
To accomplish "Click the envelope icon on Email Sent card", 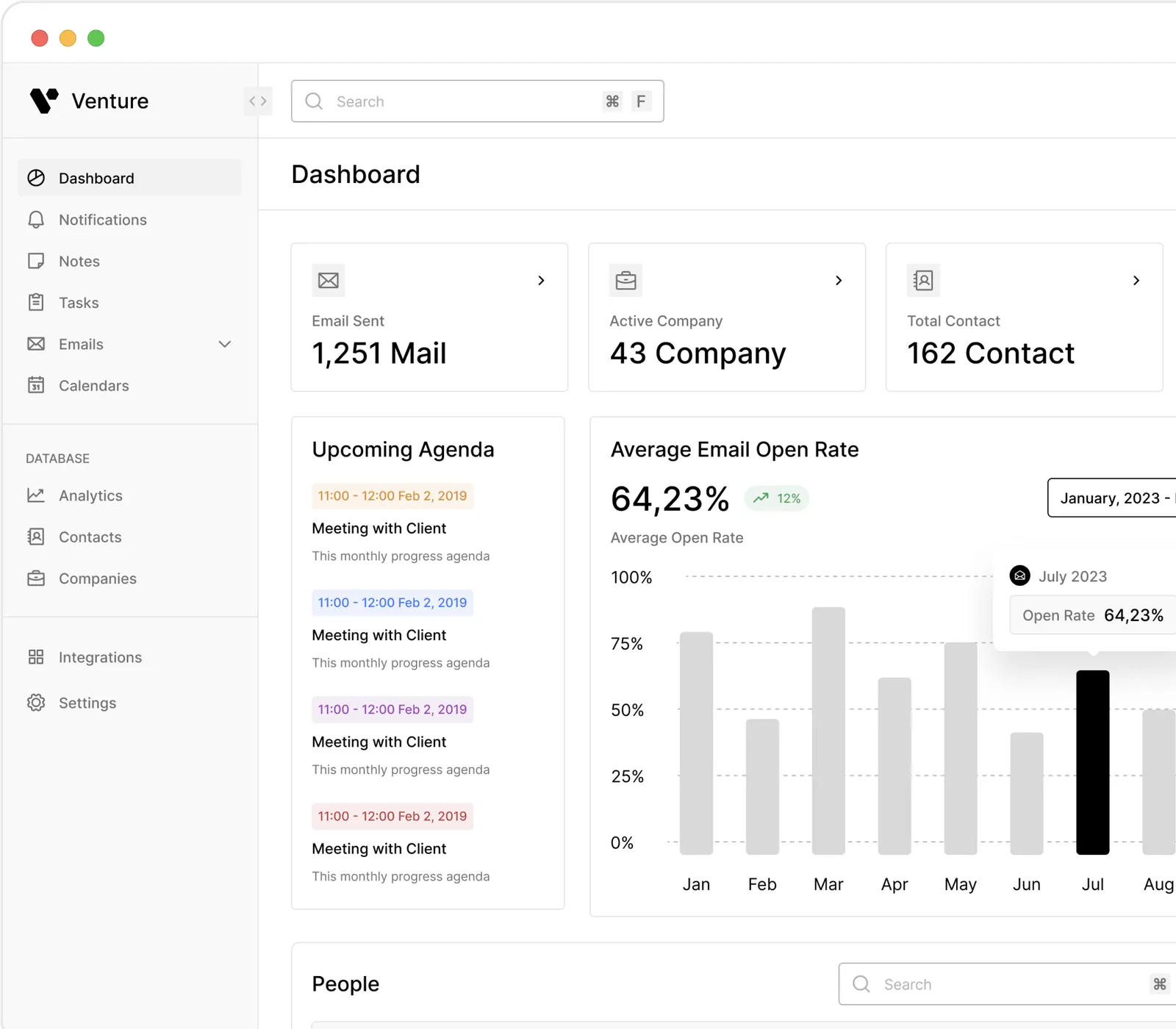I will [329, 280].
